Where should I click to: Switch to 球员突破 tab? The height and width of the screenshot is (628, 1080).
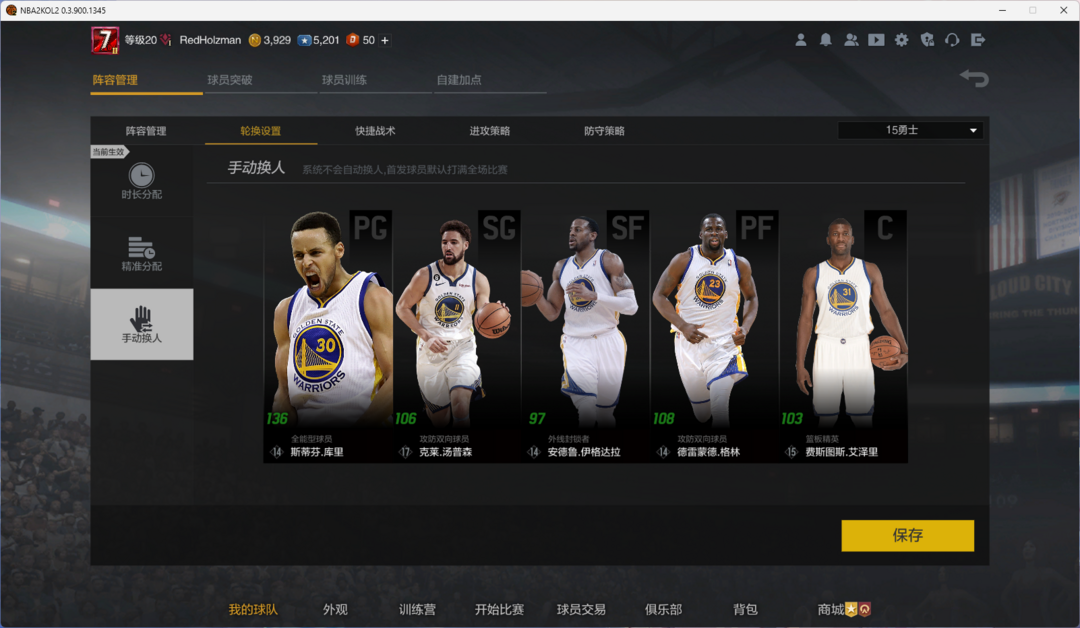pyautogui.click(x=230, y=80)
